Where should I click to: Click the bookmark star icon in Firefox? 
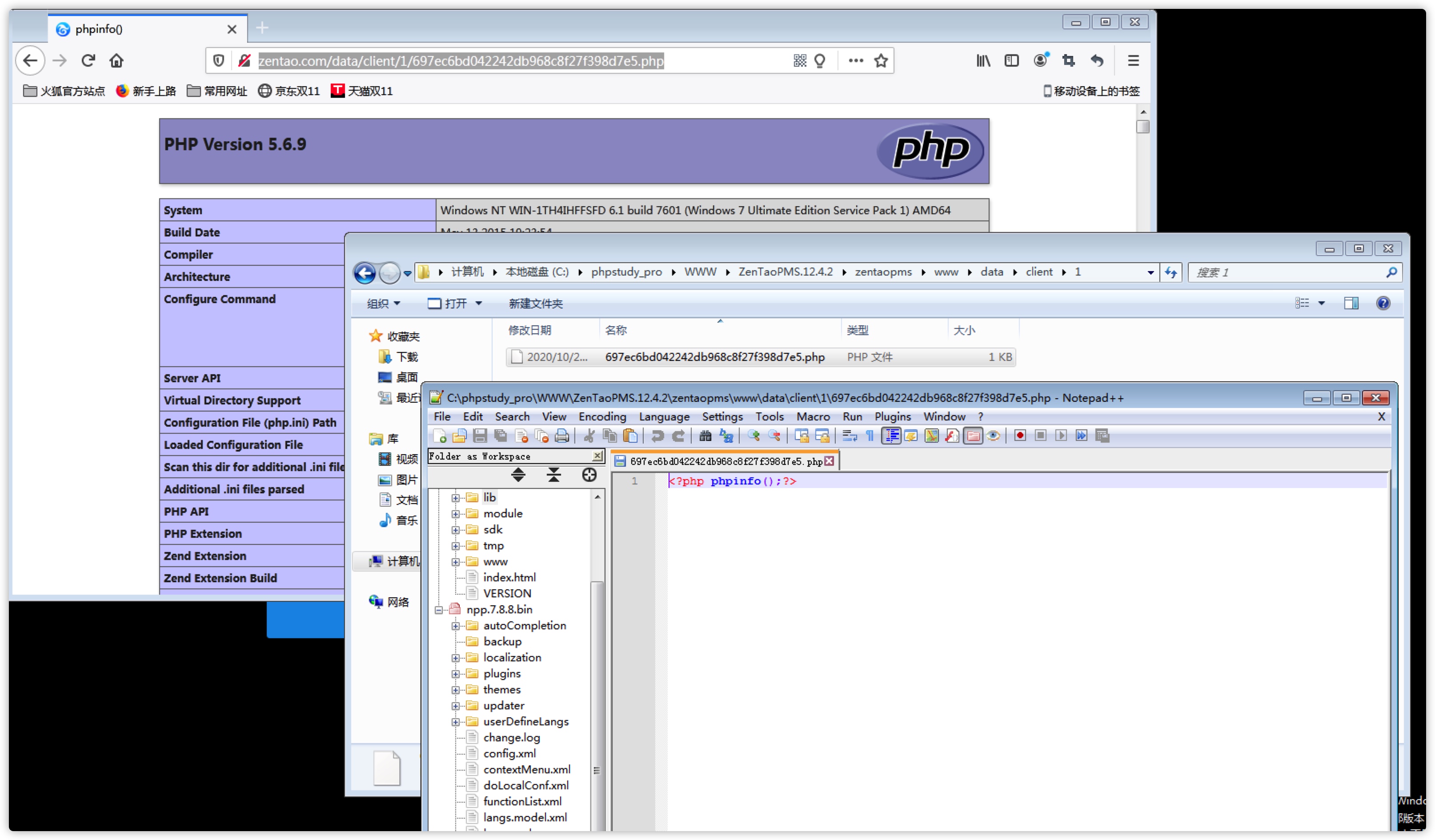tap(881, 60)
